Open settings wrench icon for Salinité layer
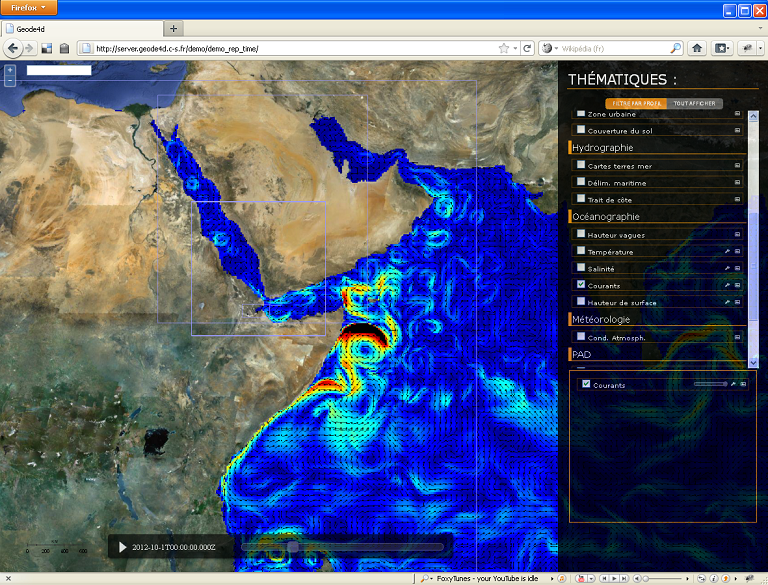768x585 pixels. point(727,269)
